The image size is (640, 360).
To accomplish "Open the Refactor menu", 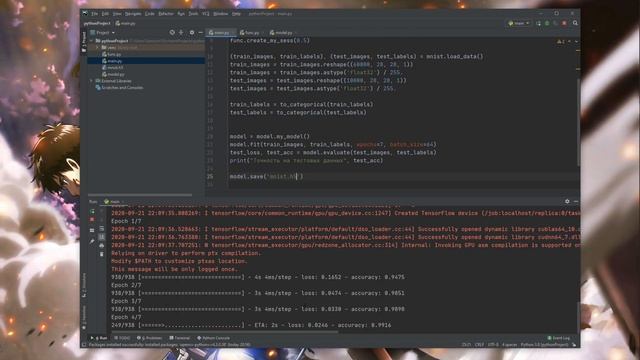I will pos(166,14).
